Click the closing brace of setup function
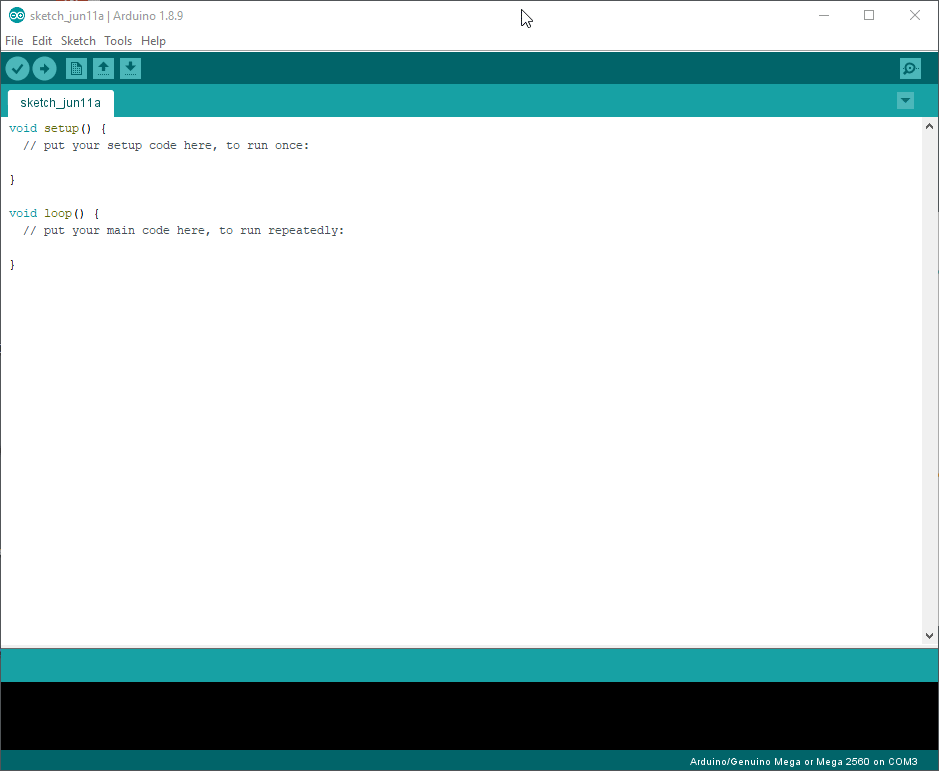The width and height of the screenshot is (939, 771). pyautogui.click(x=12, y=179)
